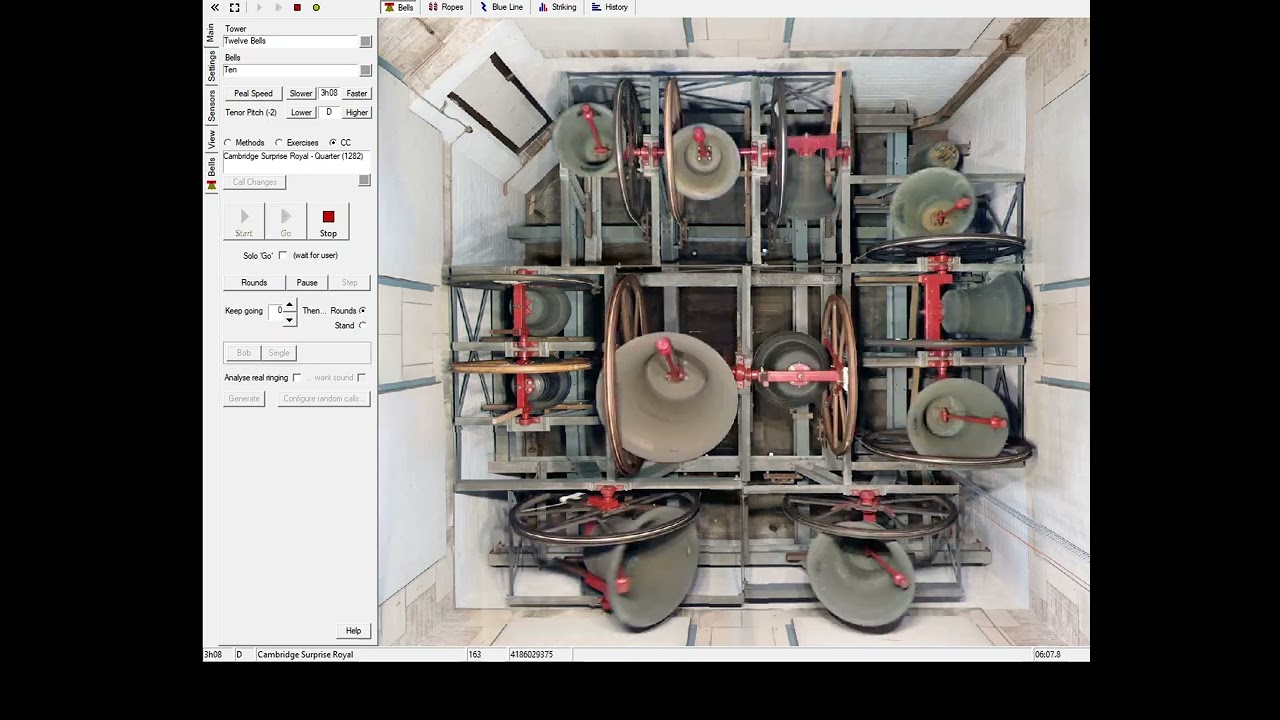Click the large tenor bell in the belfry view
1280x720 pixels.
click(x=667, y=395)
